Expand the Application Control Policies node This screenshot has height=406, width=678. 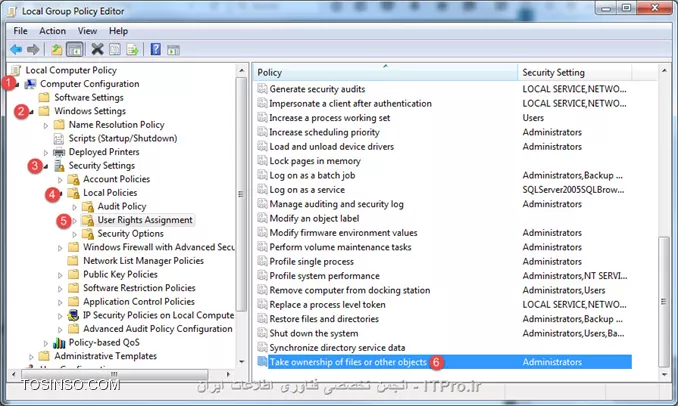coord(60,302)
